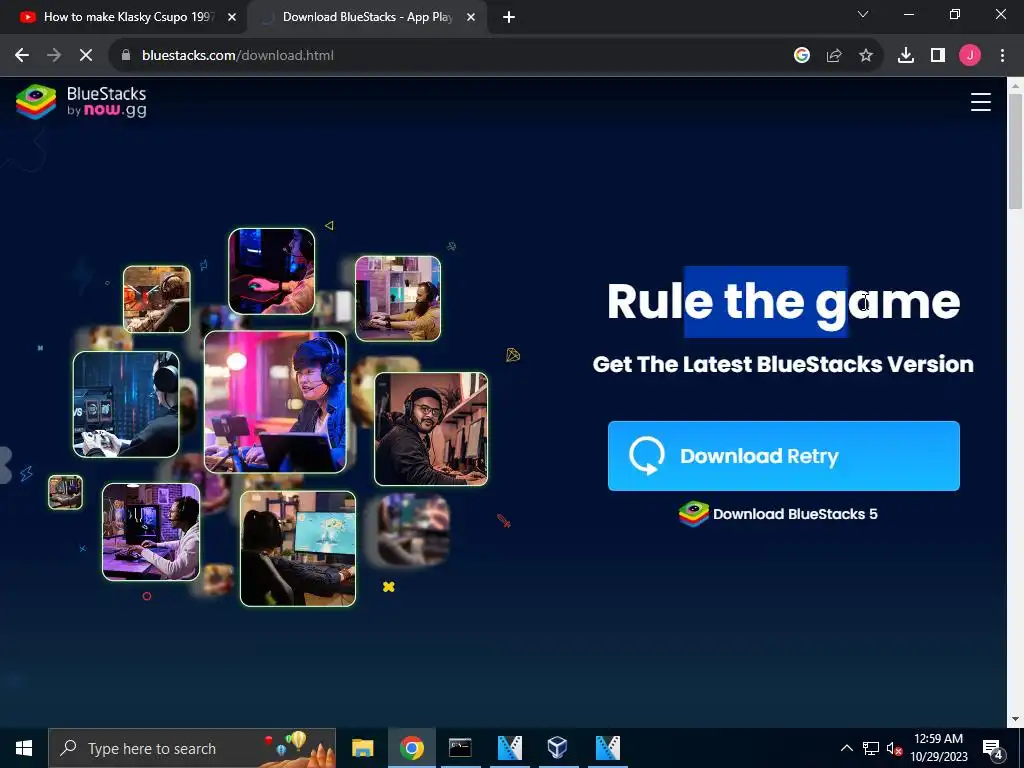Click the center gamer with headset photo
This screenshot has height=768, width=1024.
tap(275, 402)
